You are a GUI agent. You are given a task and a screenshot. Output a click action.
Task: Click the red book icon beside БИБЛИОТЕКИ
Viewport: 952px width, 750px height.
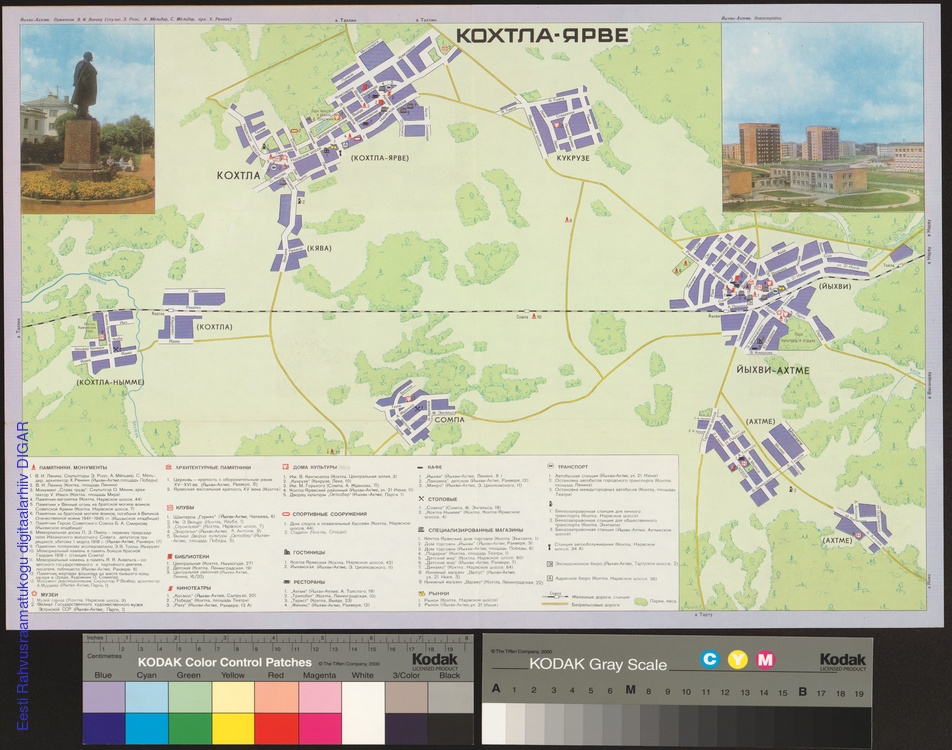coord(169,556)
